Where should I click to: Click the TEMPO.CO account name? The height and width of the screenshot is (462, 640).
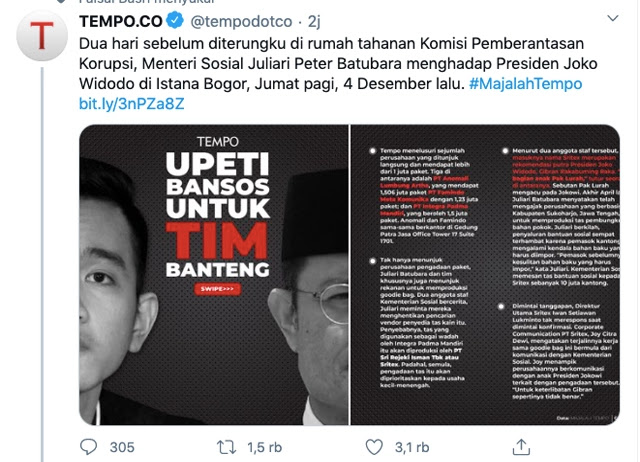click(x=121, y=21)
